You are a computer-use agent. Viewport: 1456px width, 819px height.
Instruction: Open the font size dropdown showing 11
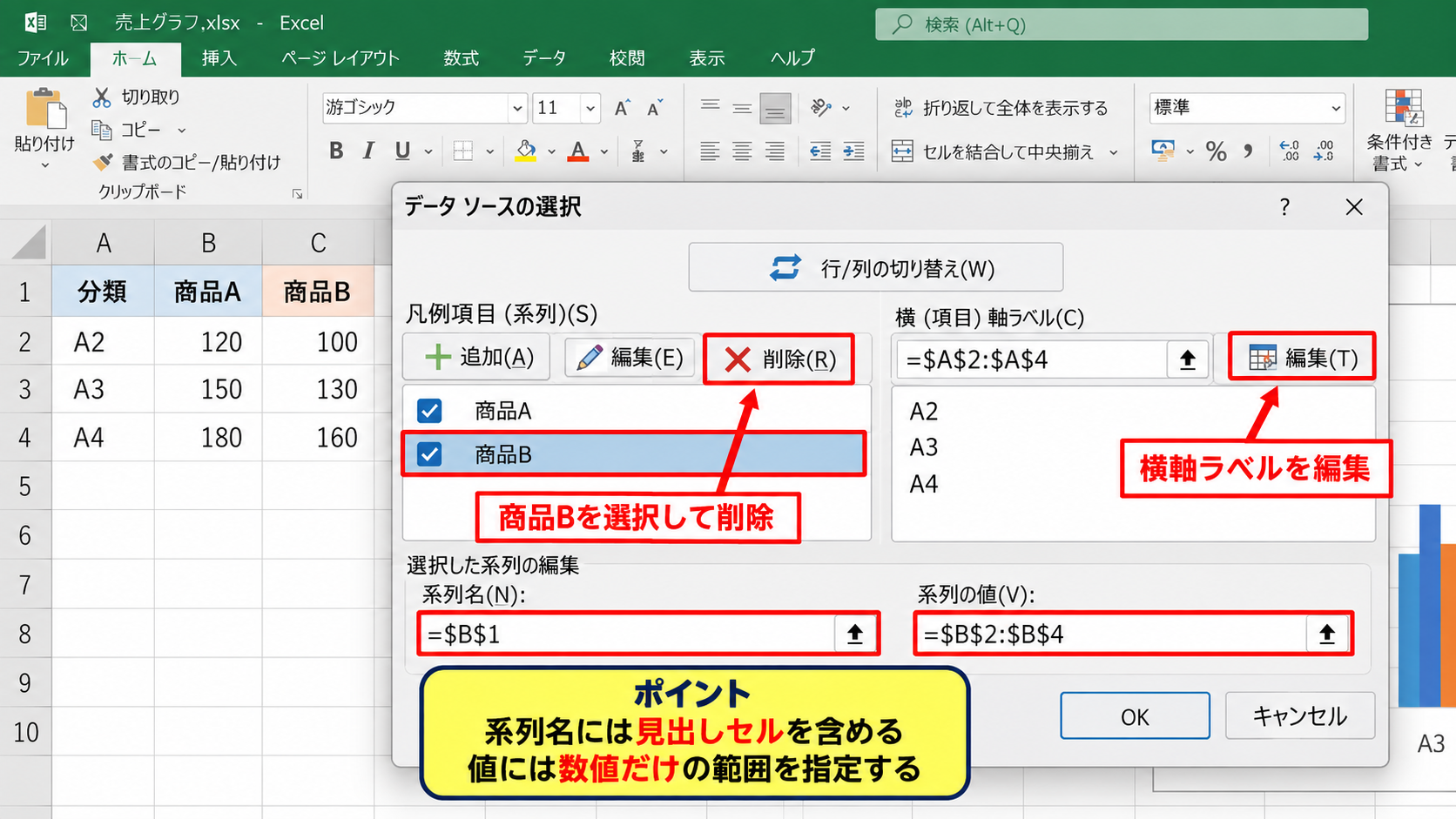590,108
